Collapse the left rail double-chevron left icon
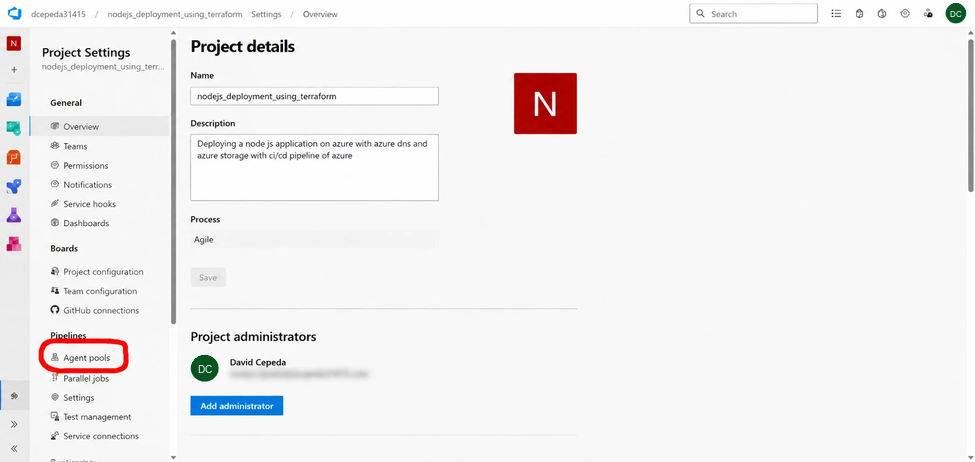This screenshot has width=975, height=462. [x=14, y=448]
